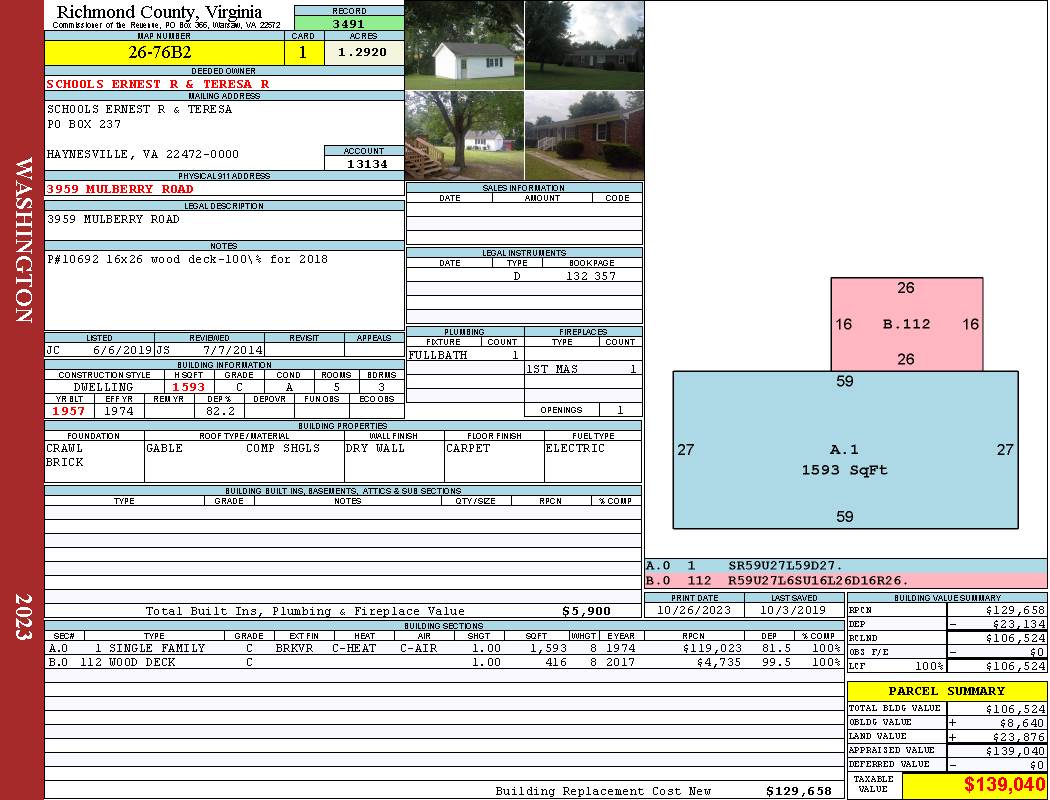Click plumbing fixture FULLBATH
Image resolution: width=1050 pixels, height=800 pixels.
(438, 355)
